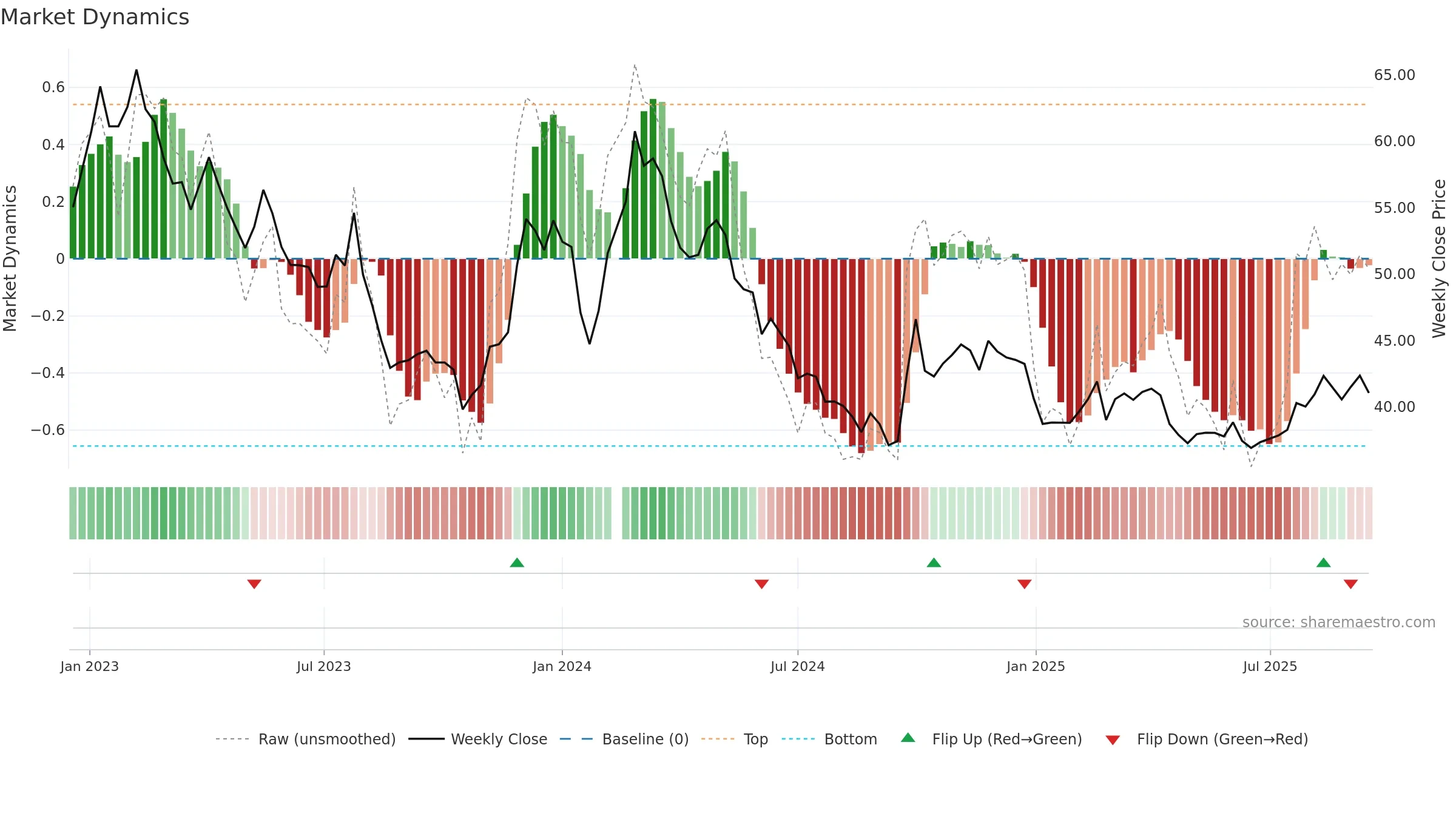Click the 45.00 price axis value
The image size is (1456, 819).
[x=1395, y=341]
